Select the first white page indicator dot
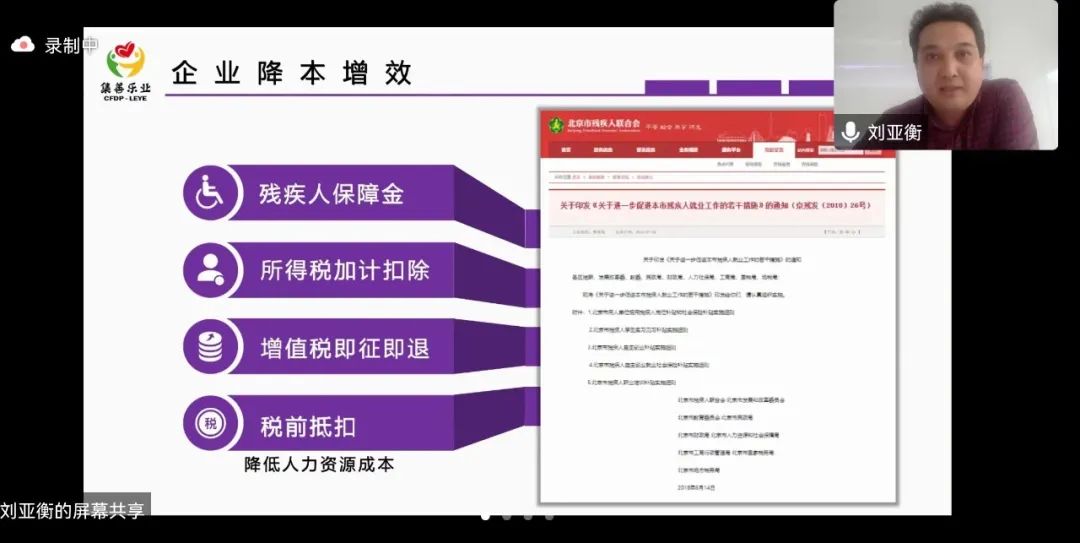Screen dimensions: 1080x543 click(x=485, y=516)
